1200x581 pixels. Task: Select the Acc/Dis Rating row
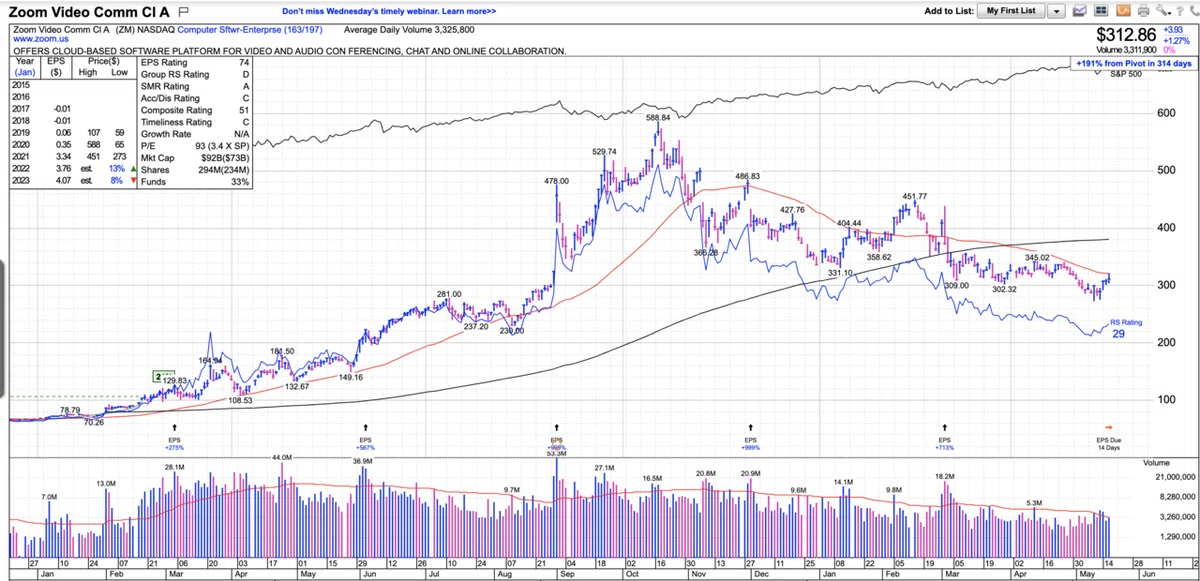pos(195,98)
